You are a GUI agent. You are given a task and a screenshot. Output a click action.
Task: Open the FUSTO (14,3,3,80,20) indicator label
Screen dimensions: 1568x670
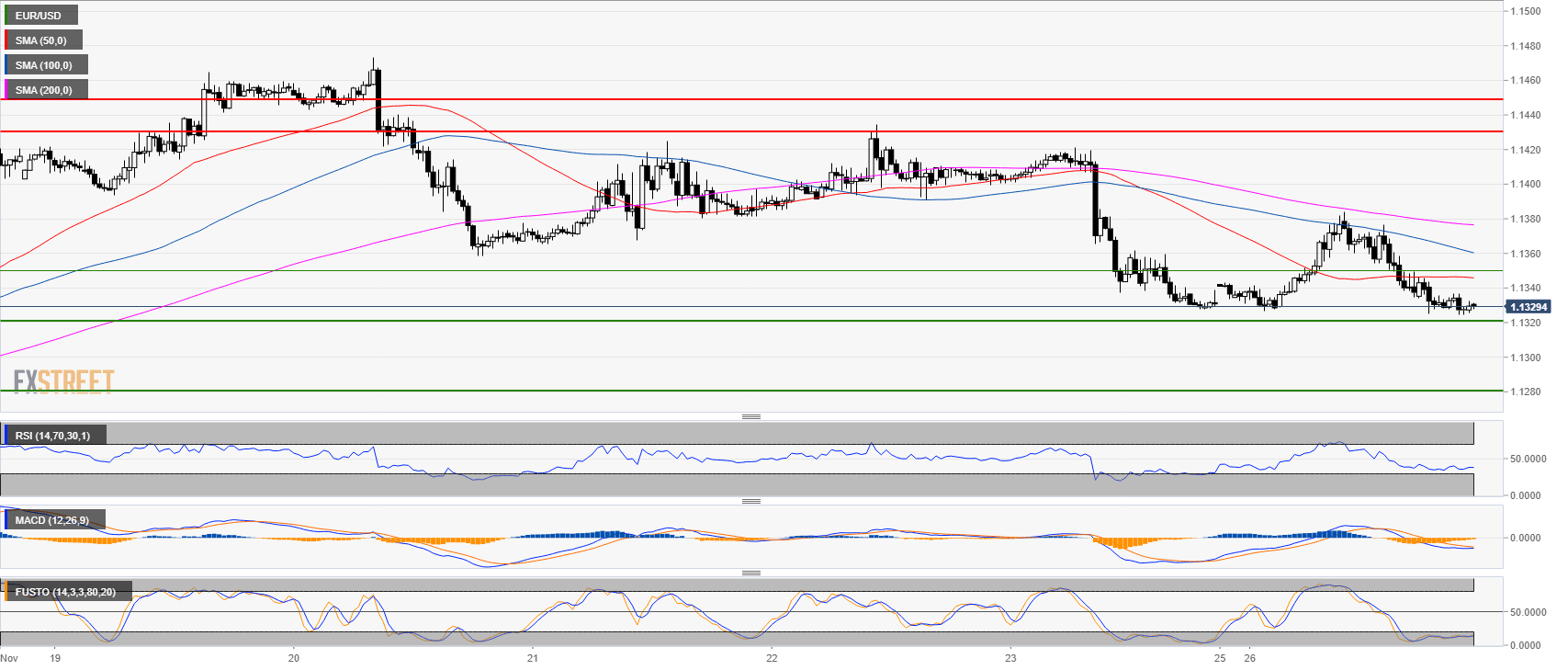[x=65, y=592]
